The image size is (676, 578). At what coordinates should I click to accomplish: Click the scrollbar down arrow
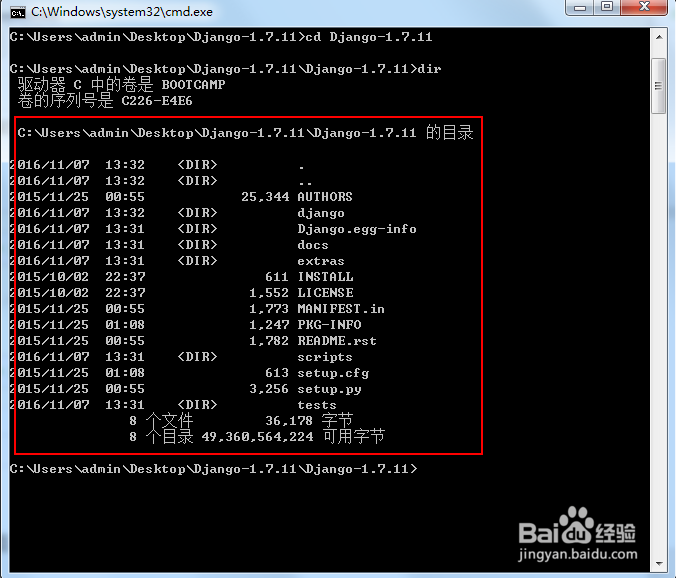(659, 563)
